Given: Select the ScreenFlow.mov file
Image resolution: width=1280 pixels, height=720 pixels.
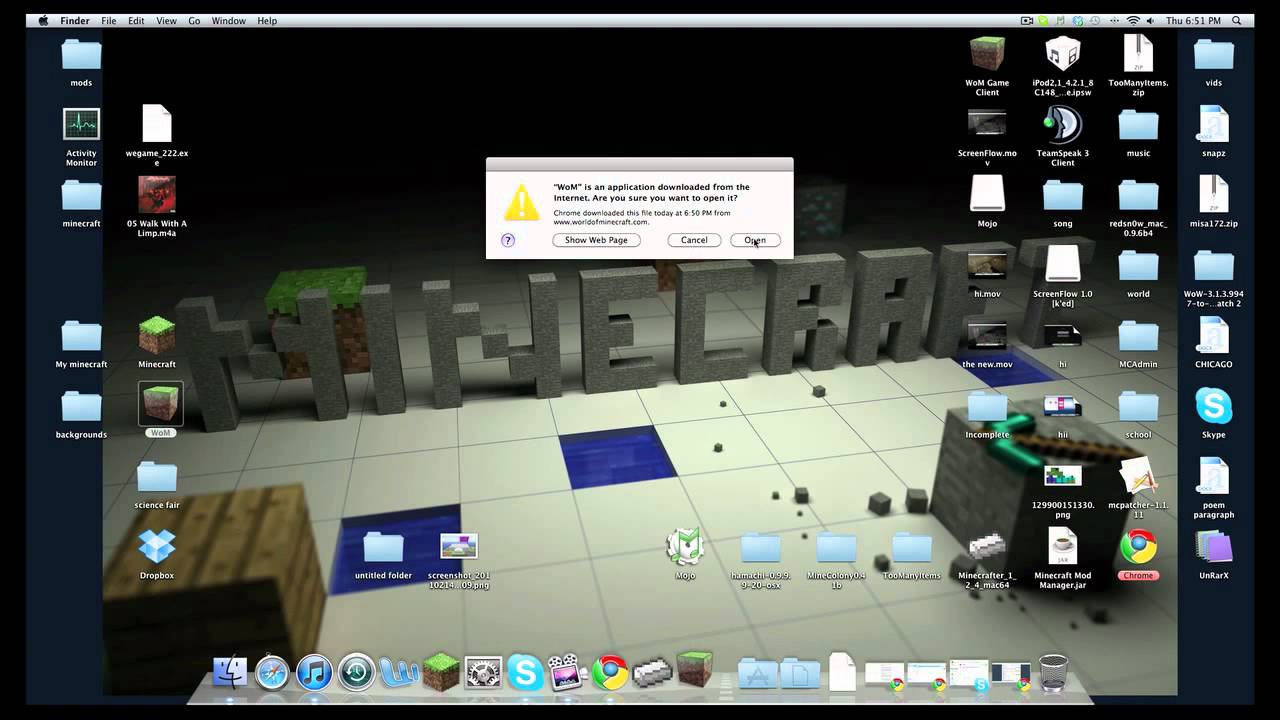Looking at the screenshot, I should [x=987, y=124].
